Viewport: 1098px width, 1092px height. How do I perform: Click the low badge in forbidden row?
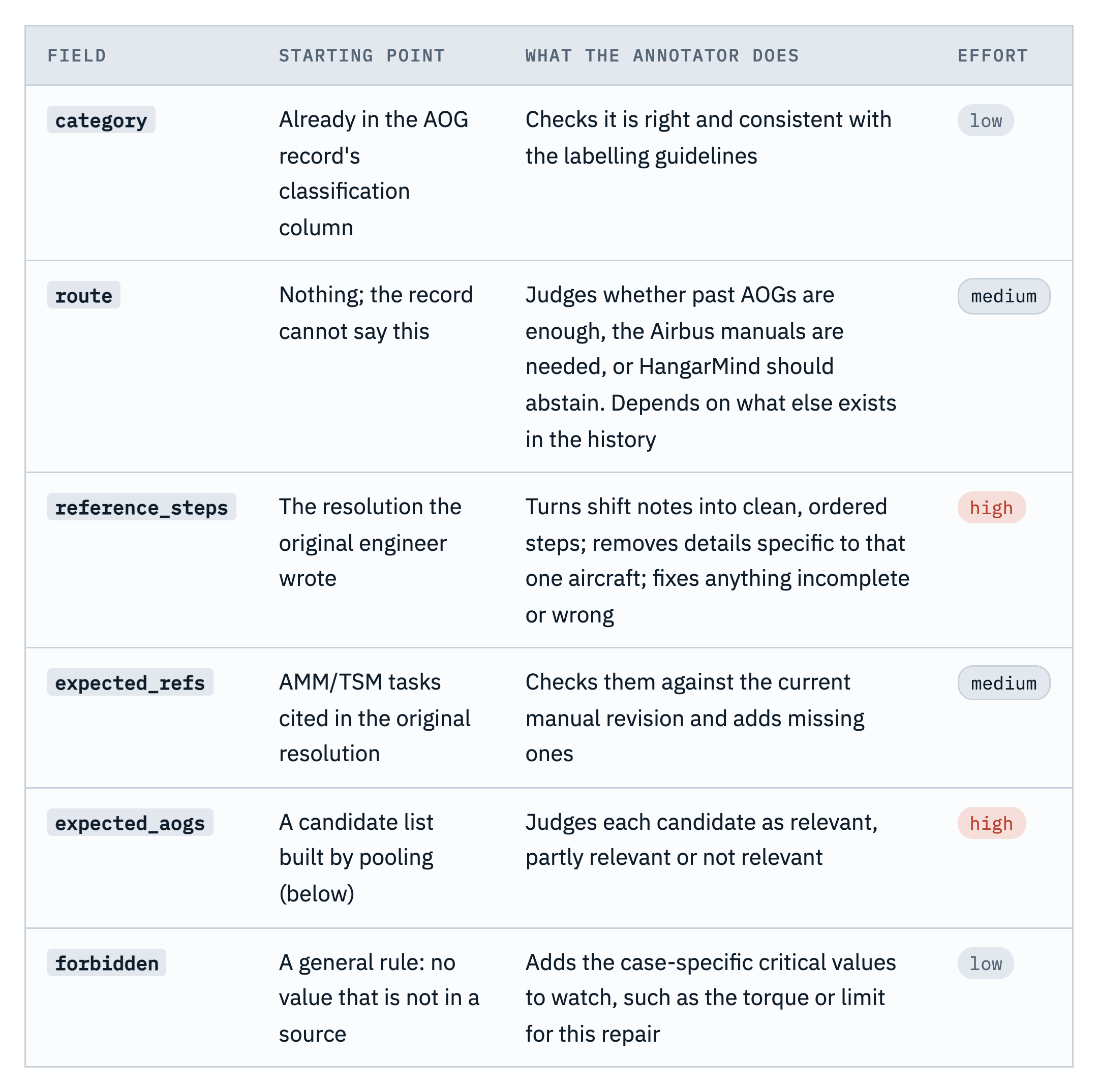(x=986, y=963)
